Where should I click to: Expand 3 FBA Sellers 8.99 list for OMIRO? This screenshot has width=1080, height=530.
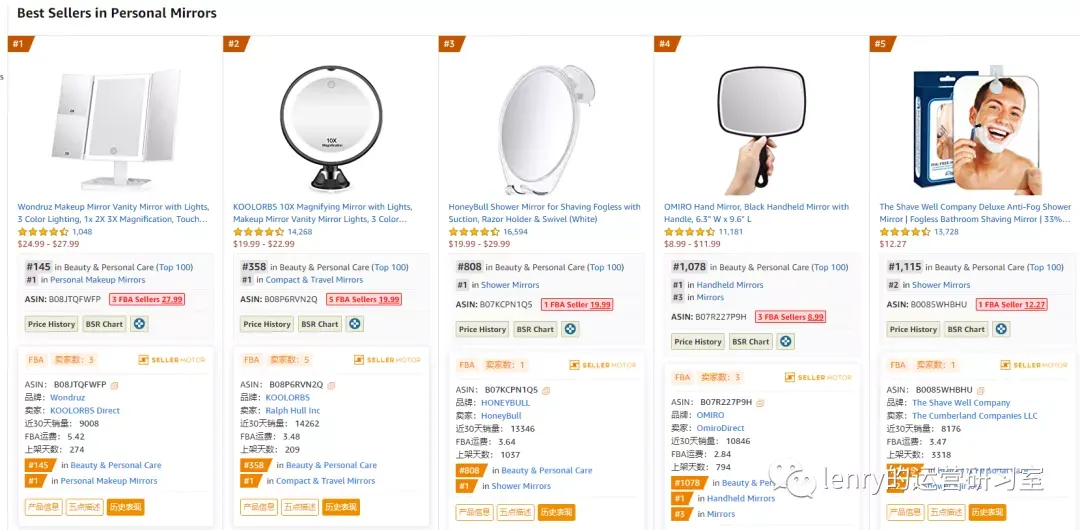point(791,317)
